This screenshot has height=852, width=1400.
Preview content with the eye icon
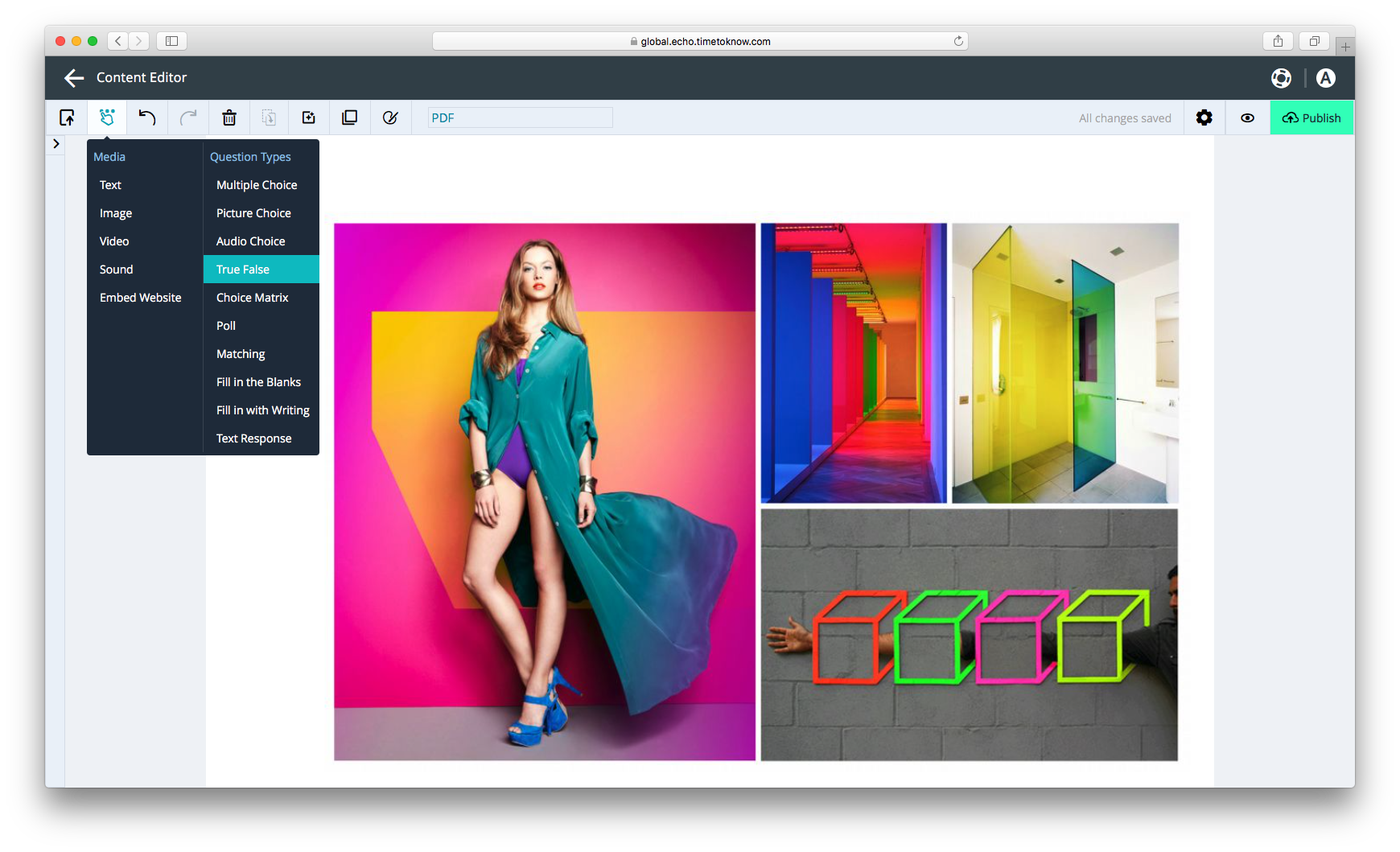tap(1247, 117)
